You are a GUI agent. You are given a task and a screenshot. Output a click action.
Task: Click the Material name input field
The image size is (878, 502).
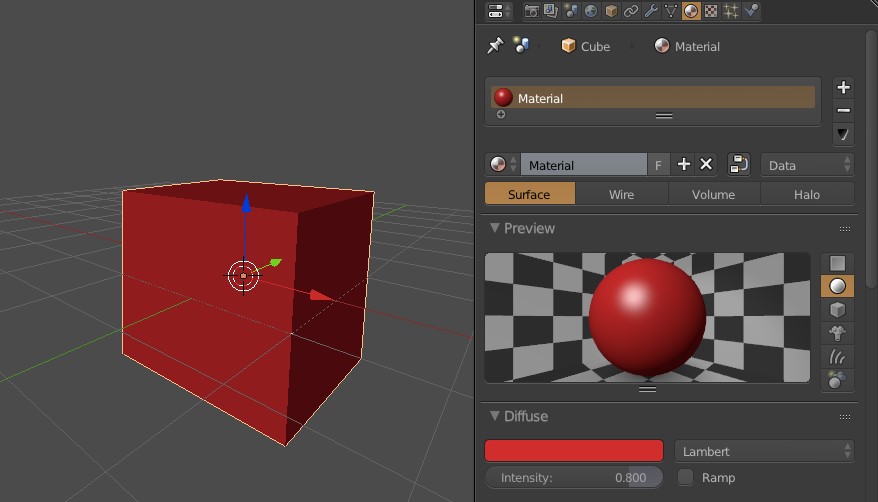[584, 165]
